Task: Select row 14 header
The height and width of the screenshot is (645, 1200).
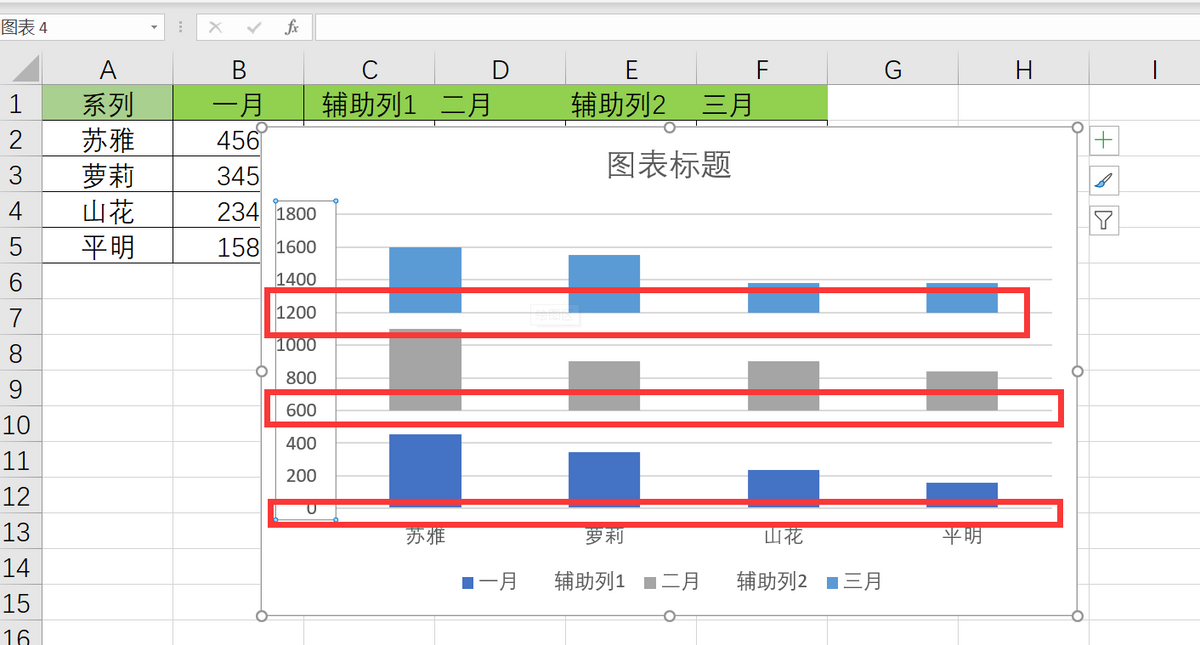Action: [21, 568]
